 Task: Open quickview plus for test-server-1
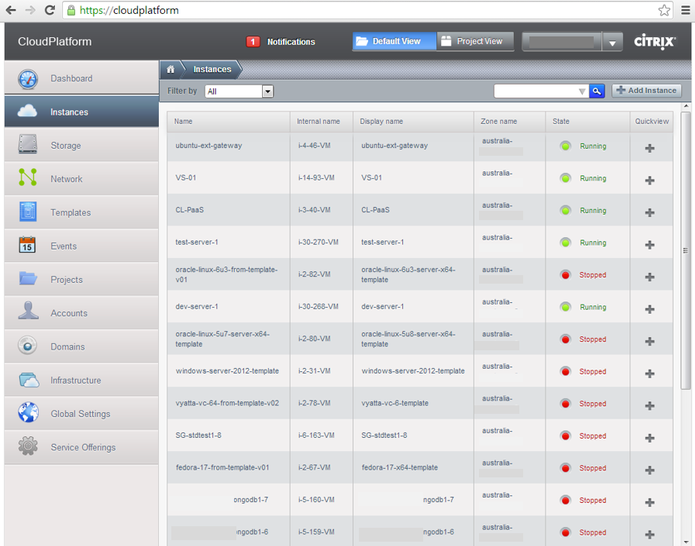[650, 245]
